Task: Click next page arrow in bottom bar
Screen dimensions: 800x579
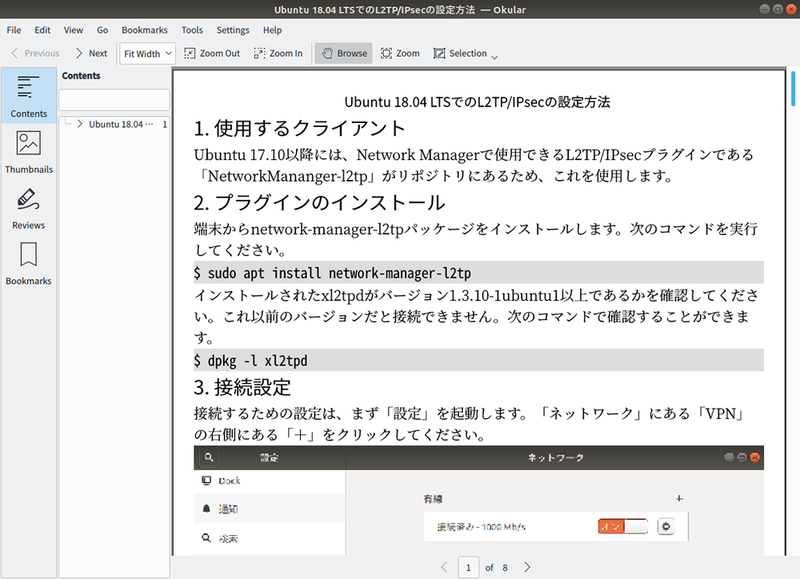Action: pyautogui.click(x=527, y=567)
